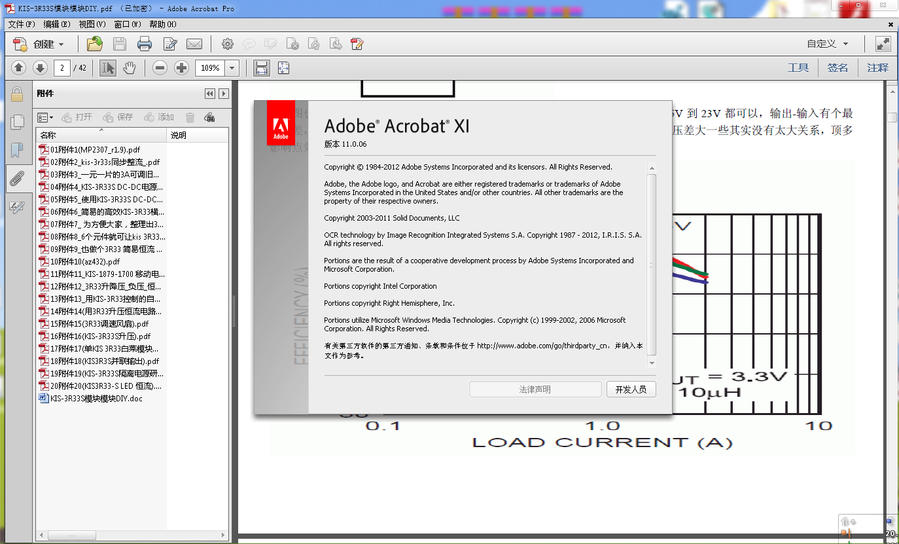Open the Attachments paperclip panel icon
This screenshot has width=899, height=544.
17,179
